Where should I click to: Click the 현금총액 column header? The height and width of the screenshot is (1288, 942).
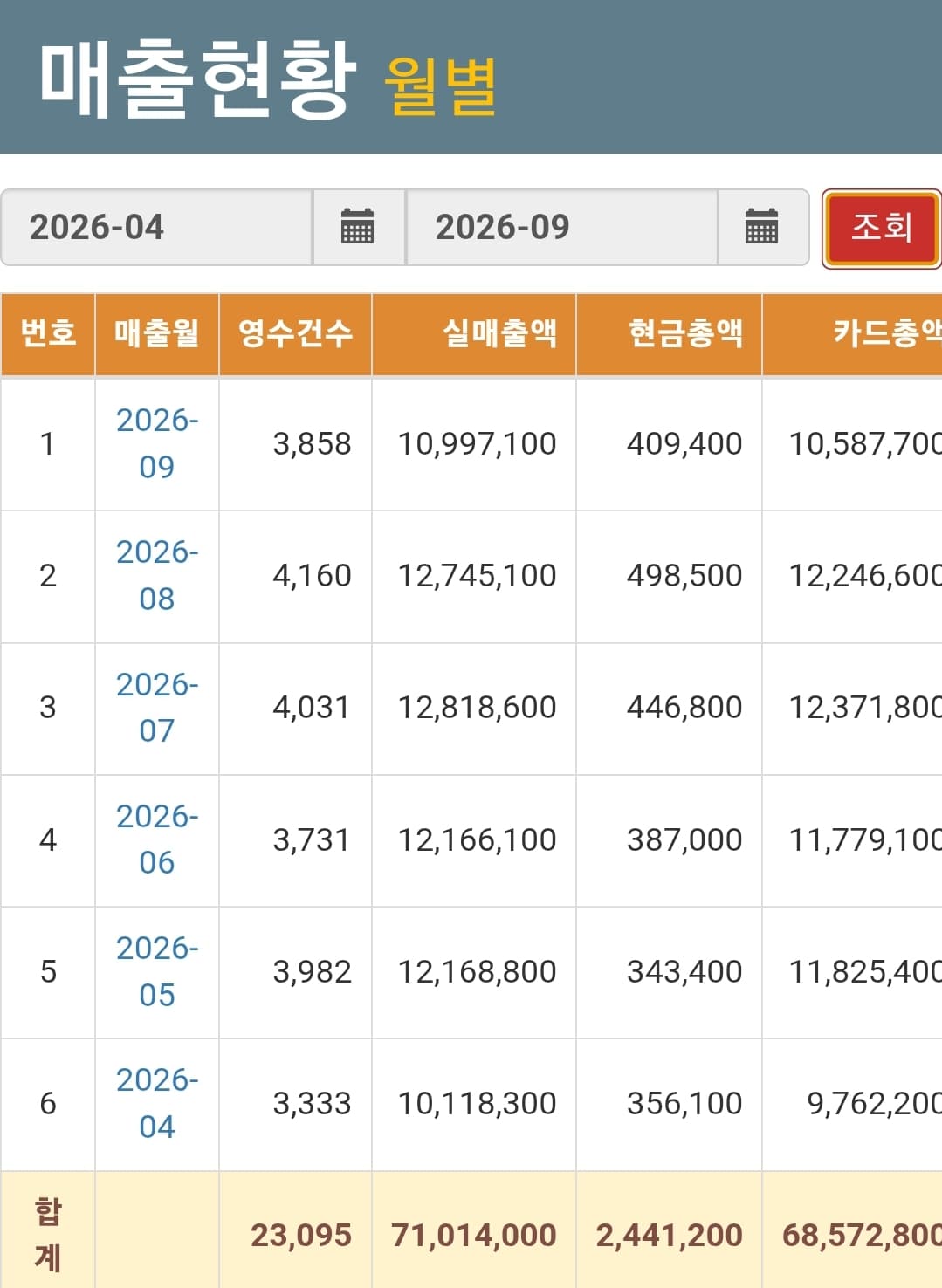669,333
